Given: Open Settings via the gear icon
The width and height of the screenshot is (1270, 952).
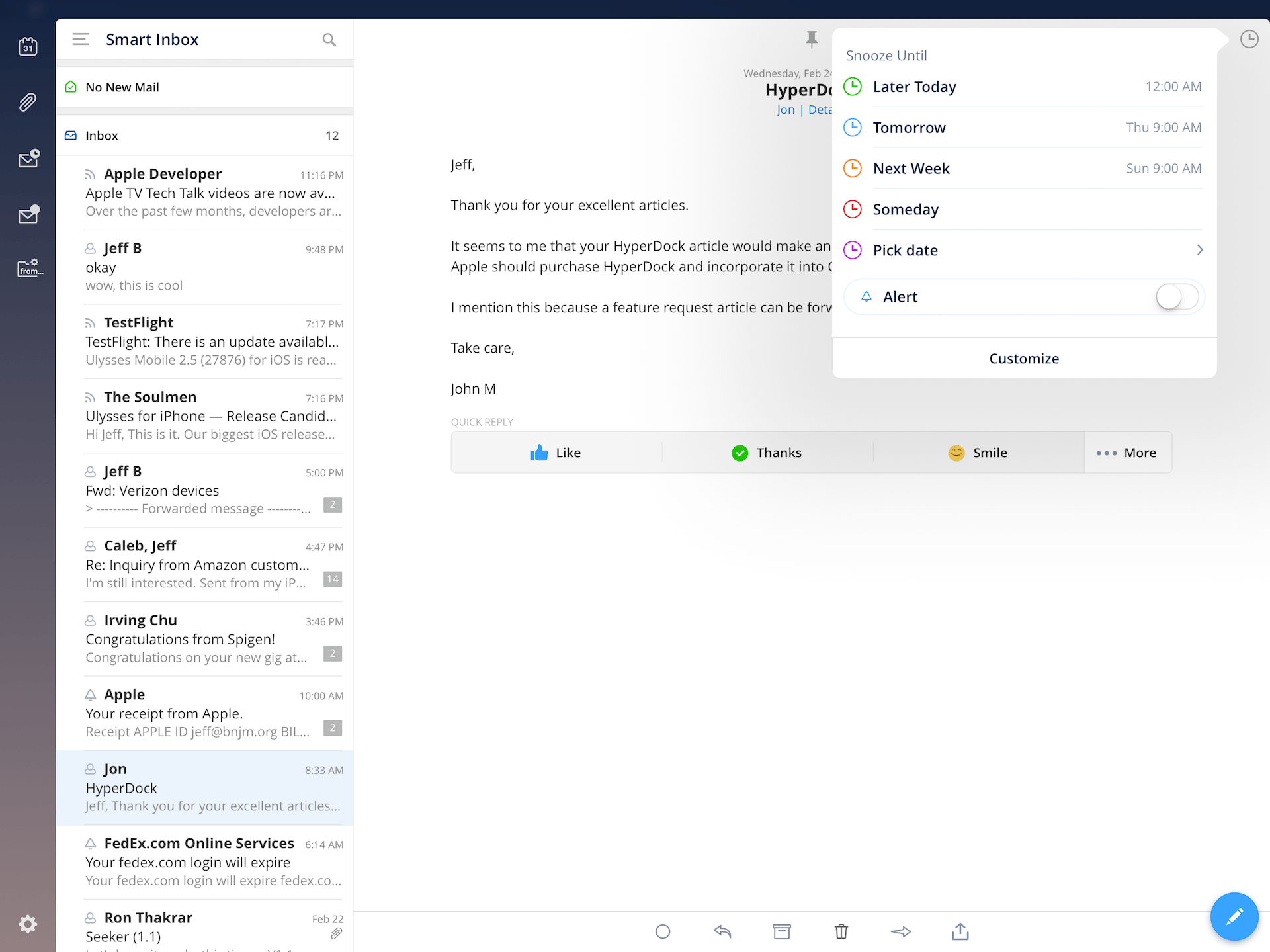Looking at the screenshot, I should 28,924.
